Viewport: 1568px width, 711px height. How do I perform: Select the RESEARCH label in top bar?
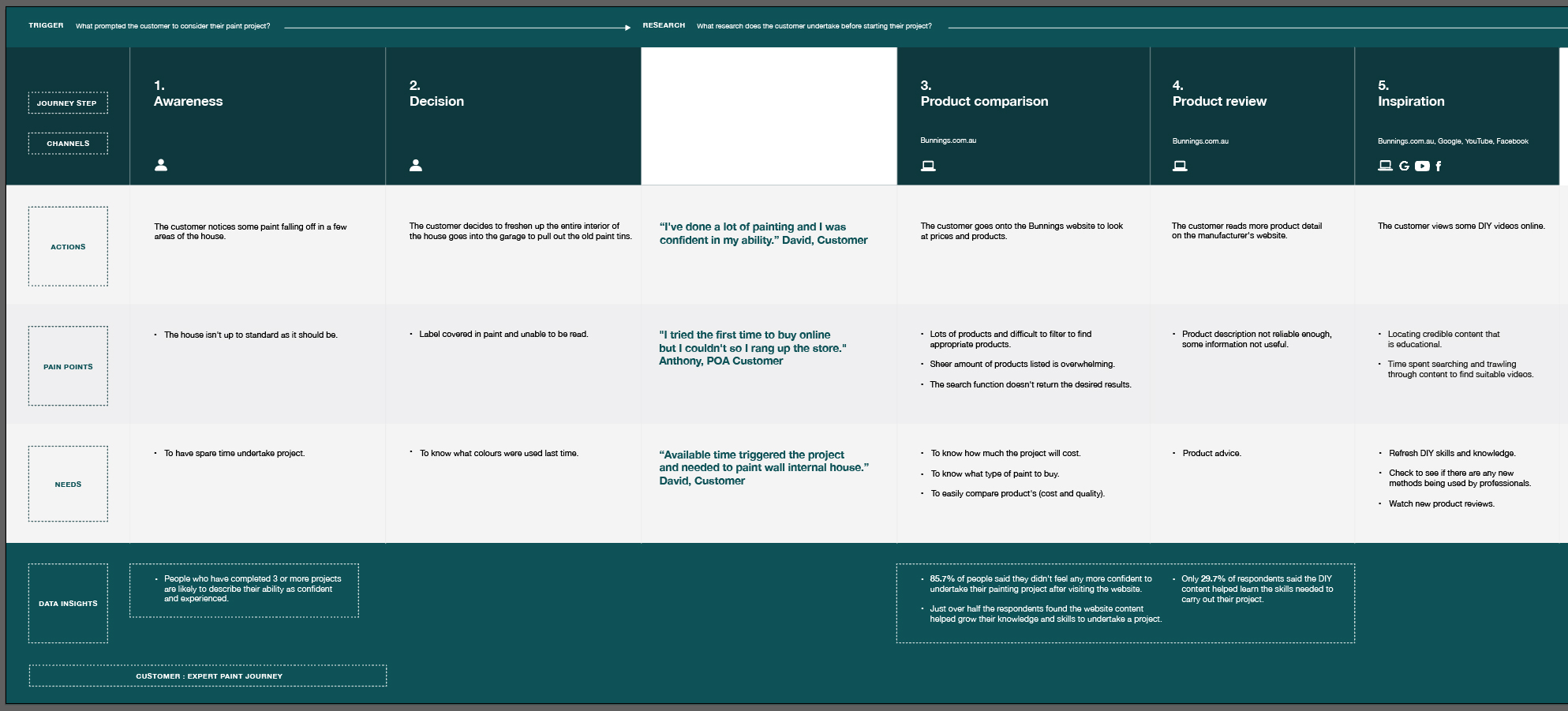[664, 25]
